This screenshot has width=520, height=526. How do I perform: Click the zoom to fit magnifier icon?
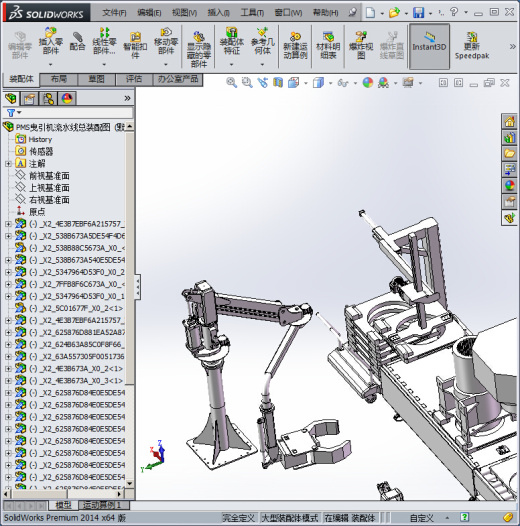(231, 83)
